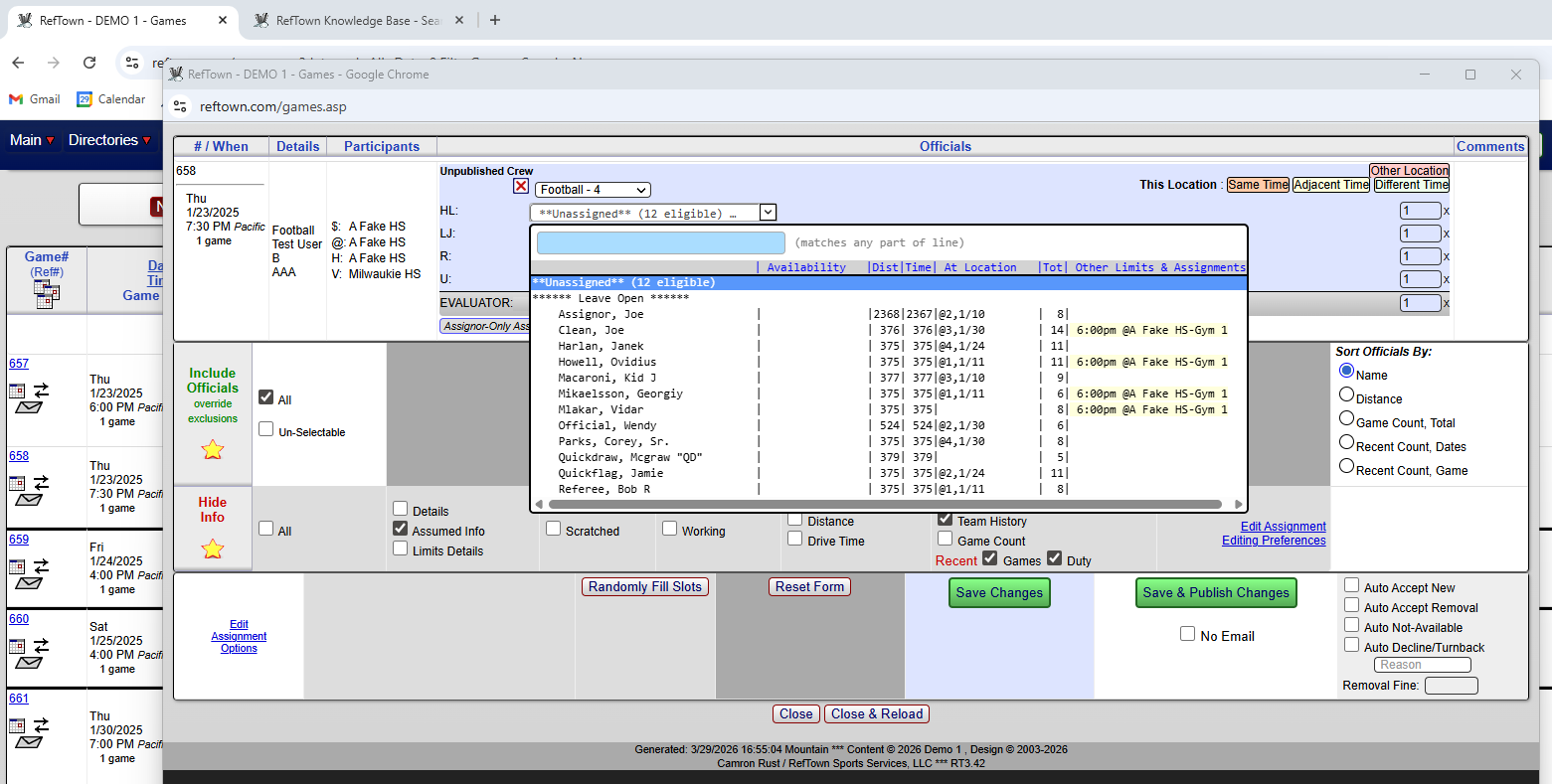The height and width of the screenshot is (784, 1552).
Task: Open the Directories menu
Action: coord(109,140)
